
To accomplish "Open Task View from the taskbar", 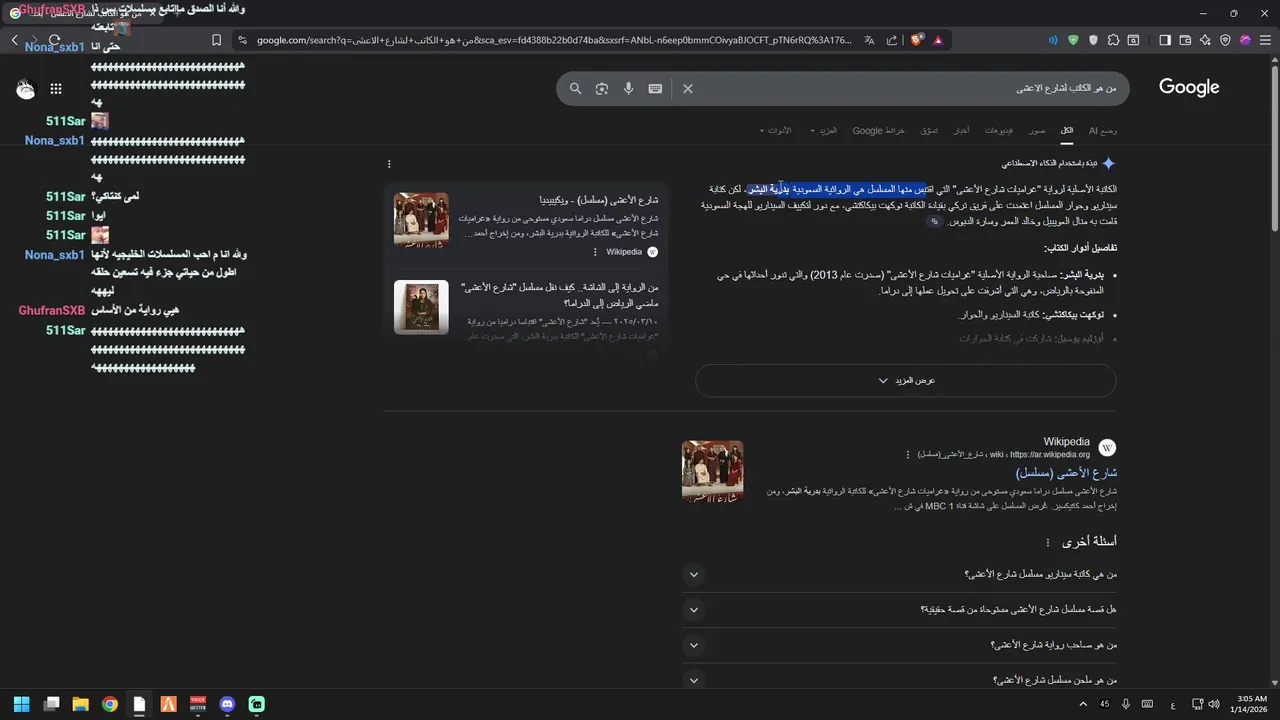I will click(52, 704).
